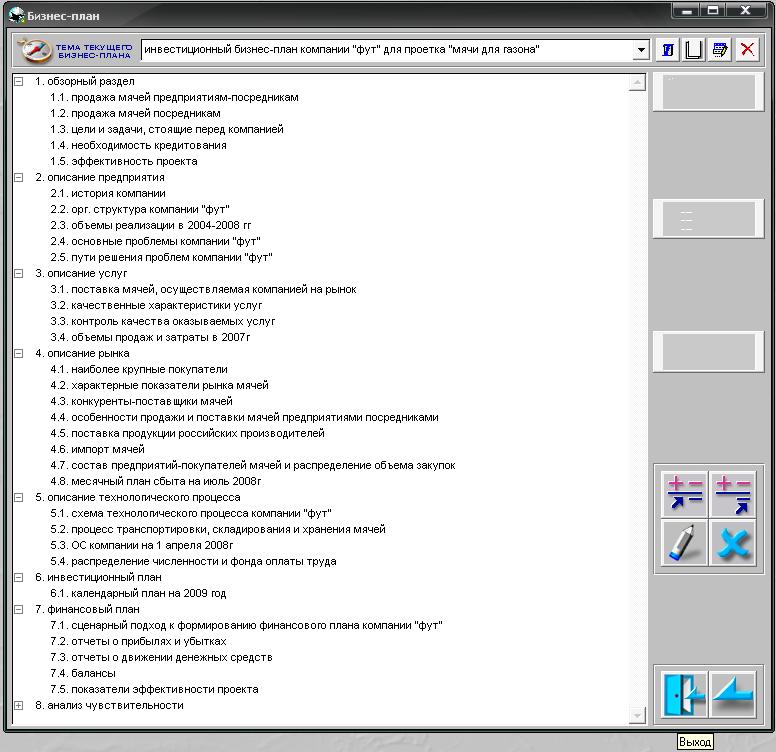
Task: Click the top gray panel button
Action: (x=708, y=92)
